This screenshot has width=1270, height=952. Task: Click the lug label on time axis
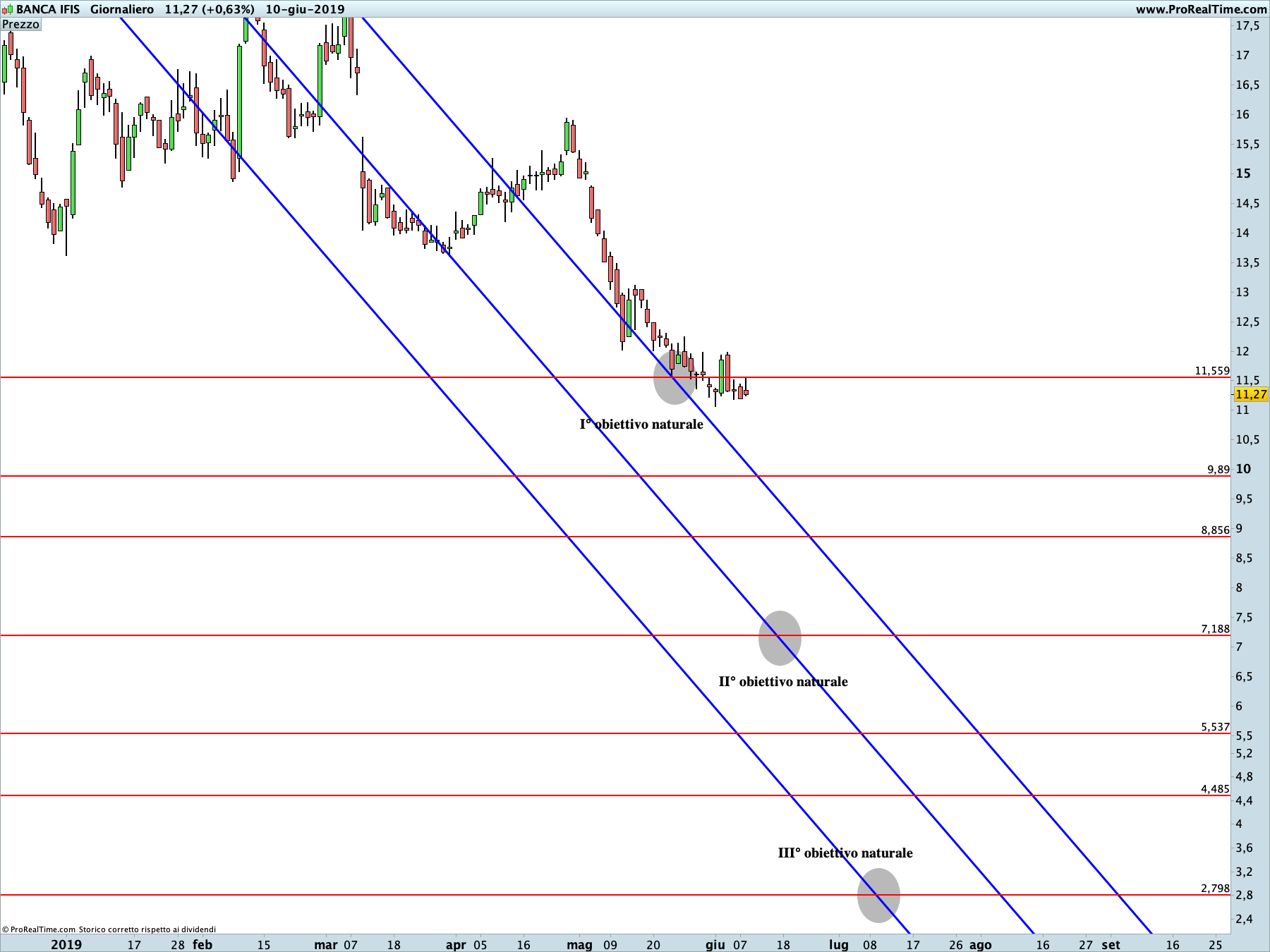pos(838,944)
